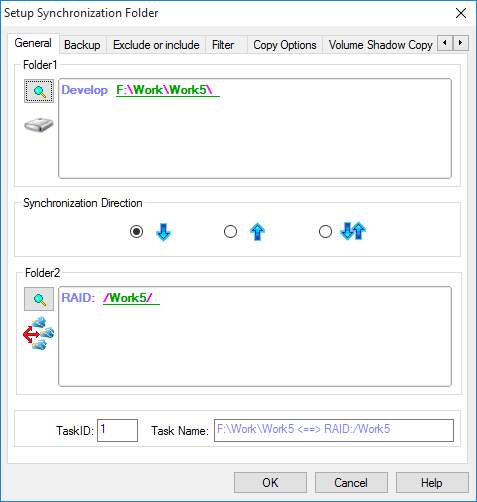477x502 pixels.
Task: Click the blue down arrow direction icon
Action: tap(163, 232)
